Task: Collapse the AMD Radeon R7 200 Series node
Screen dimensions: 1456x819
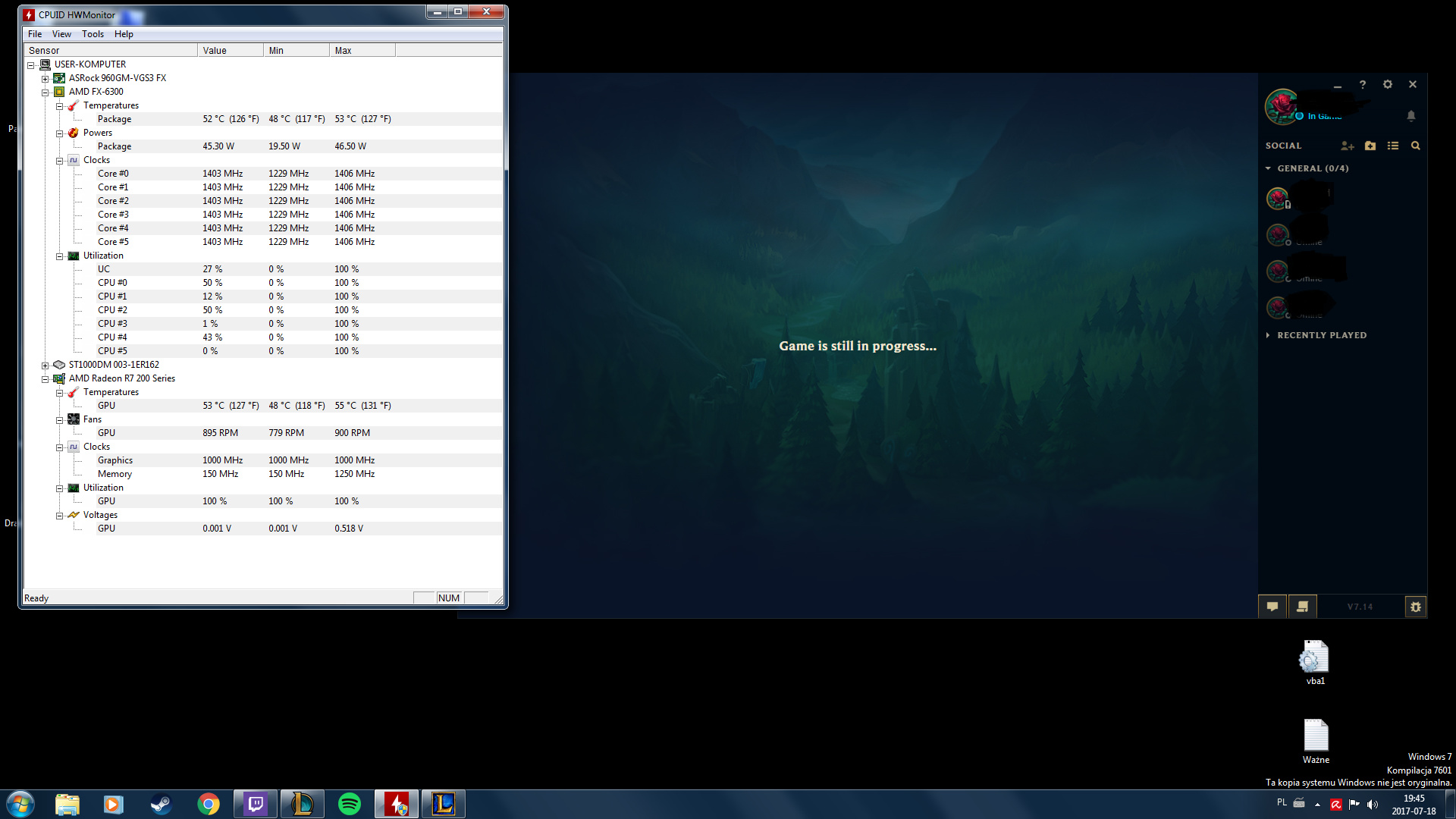Action: pos(45,379)
